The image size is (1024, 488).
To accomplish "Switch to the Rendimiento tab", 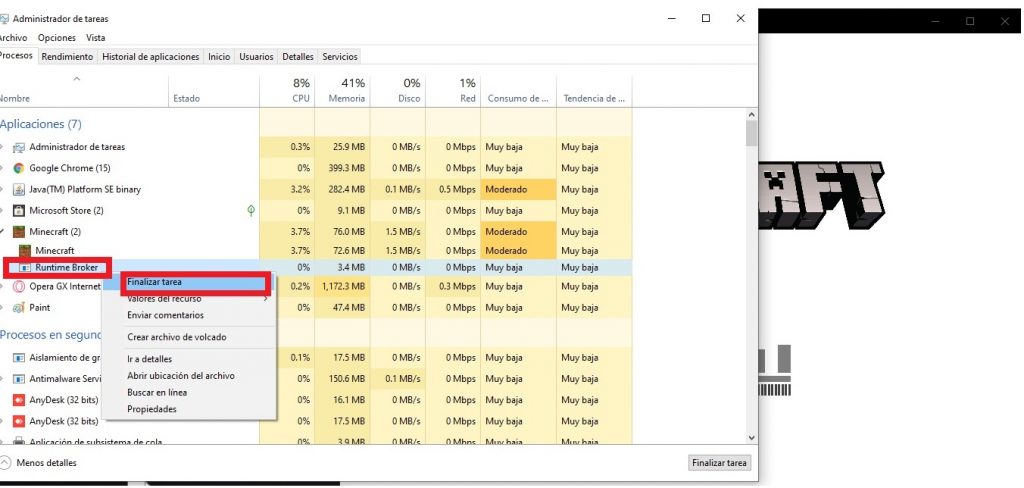I will 67,57.
